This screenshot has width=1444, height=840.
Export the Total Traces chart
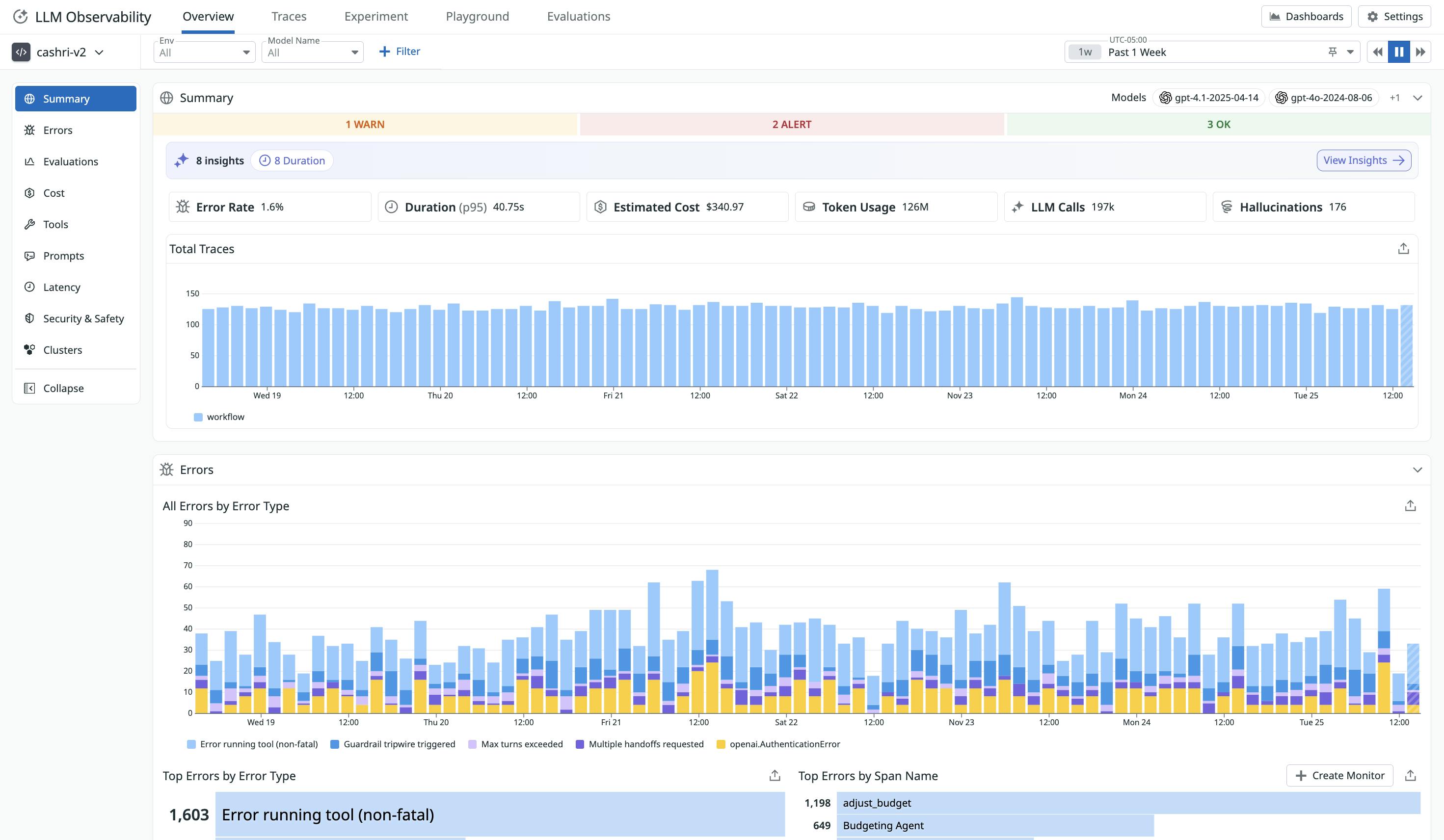1403,247
